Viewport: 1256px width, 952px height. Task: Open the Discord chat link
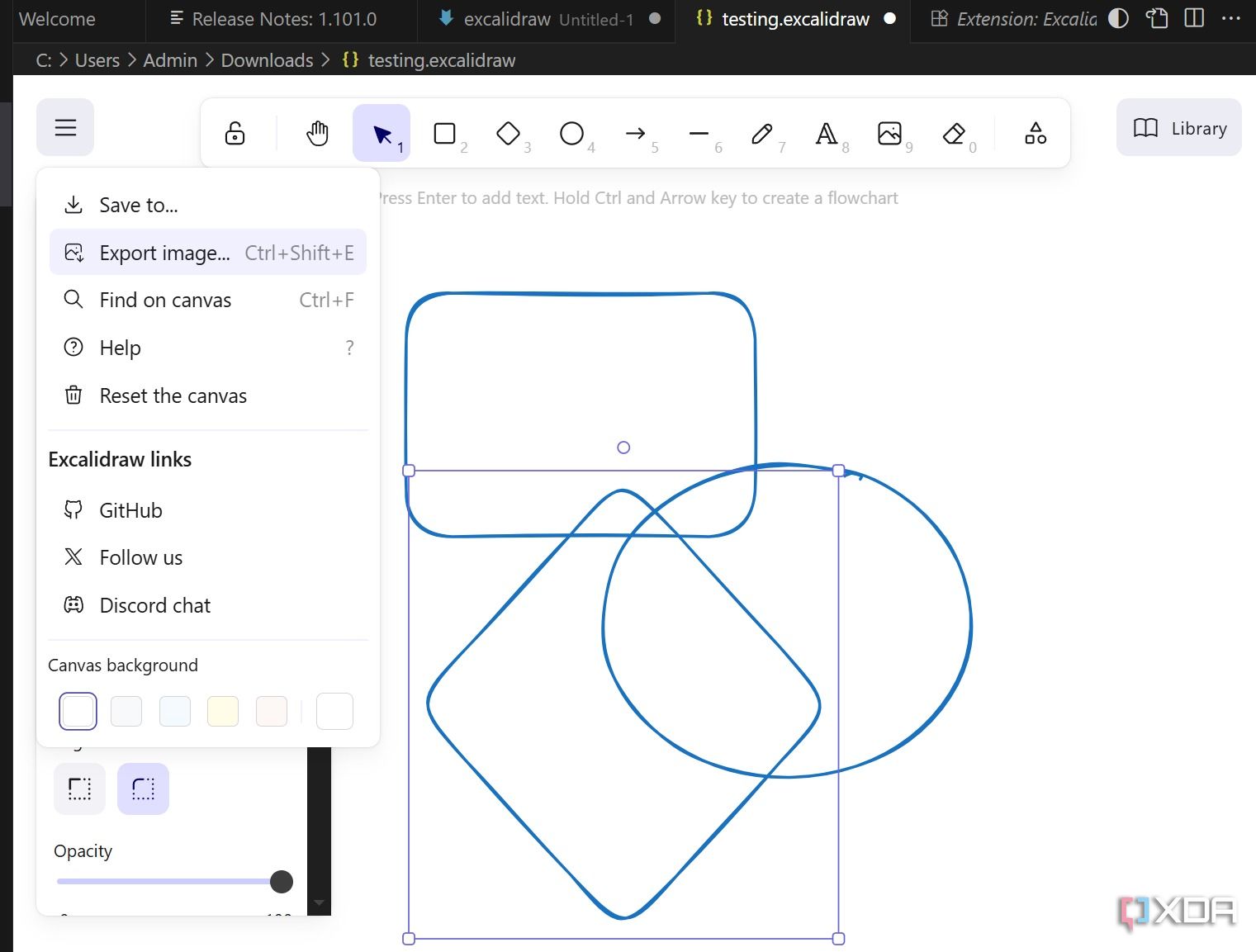point(208,605)
